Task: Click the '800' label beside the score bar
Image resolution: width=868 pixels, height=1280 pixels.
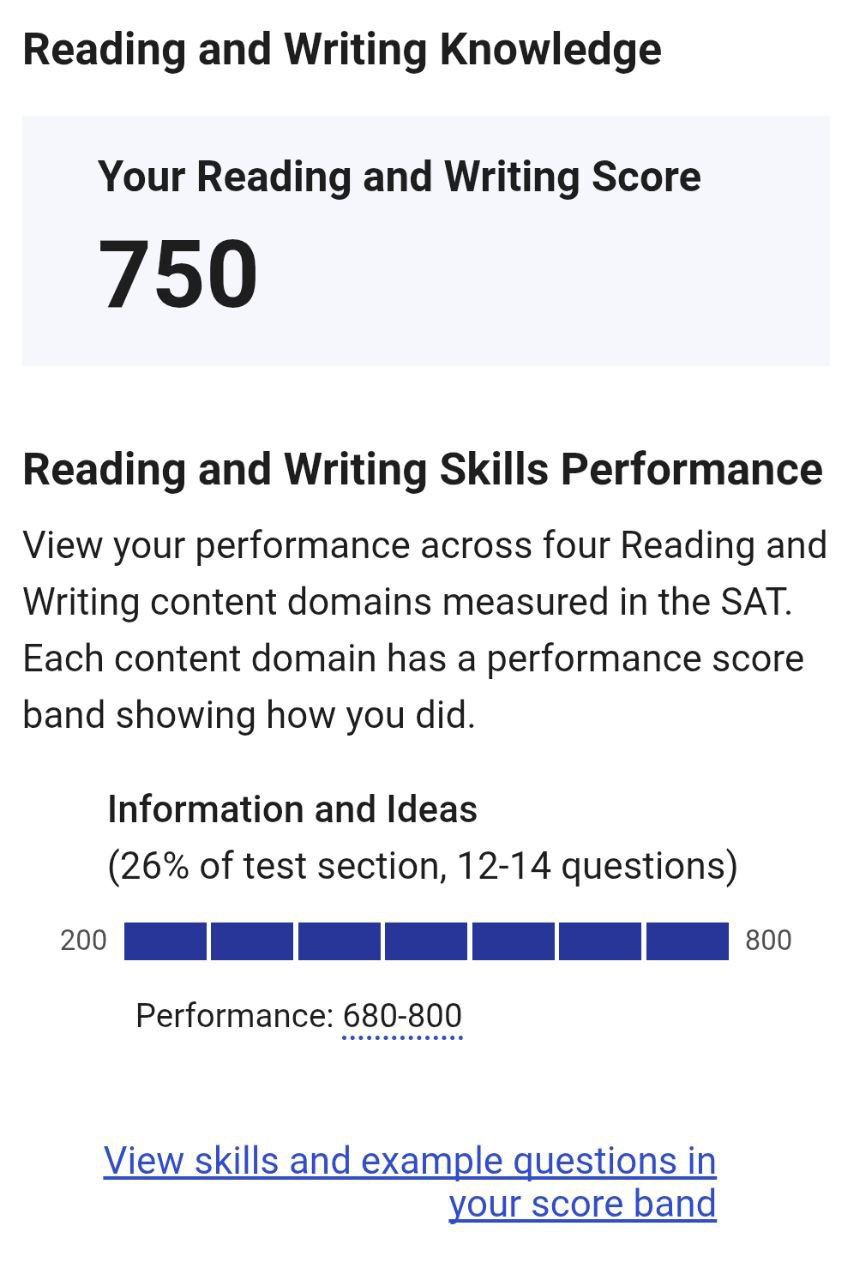Action: (x=768, y=939)
